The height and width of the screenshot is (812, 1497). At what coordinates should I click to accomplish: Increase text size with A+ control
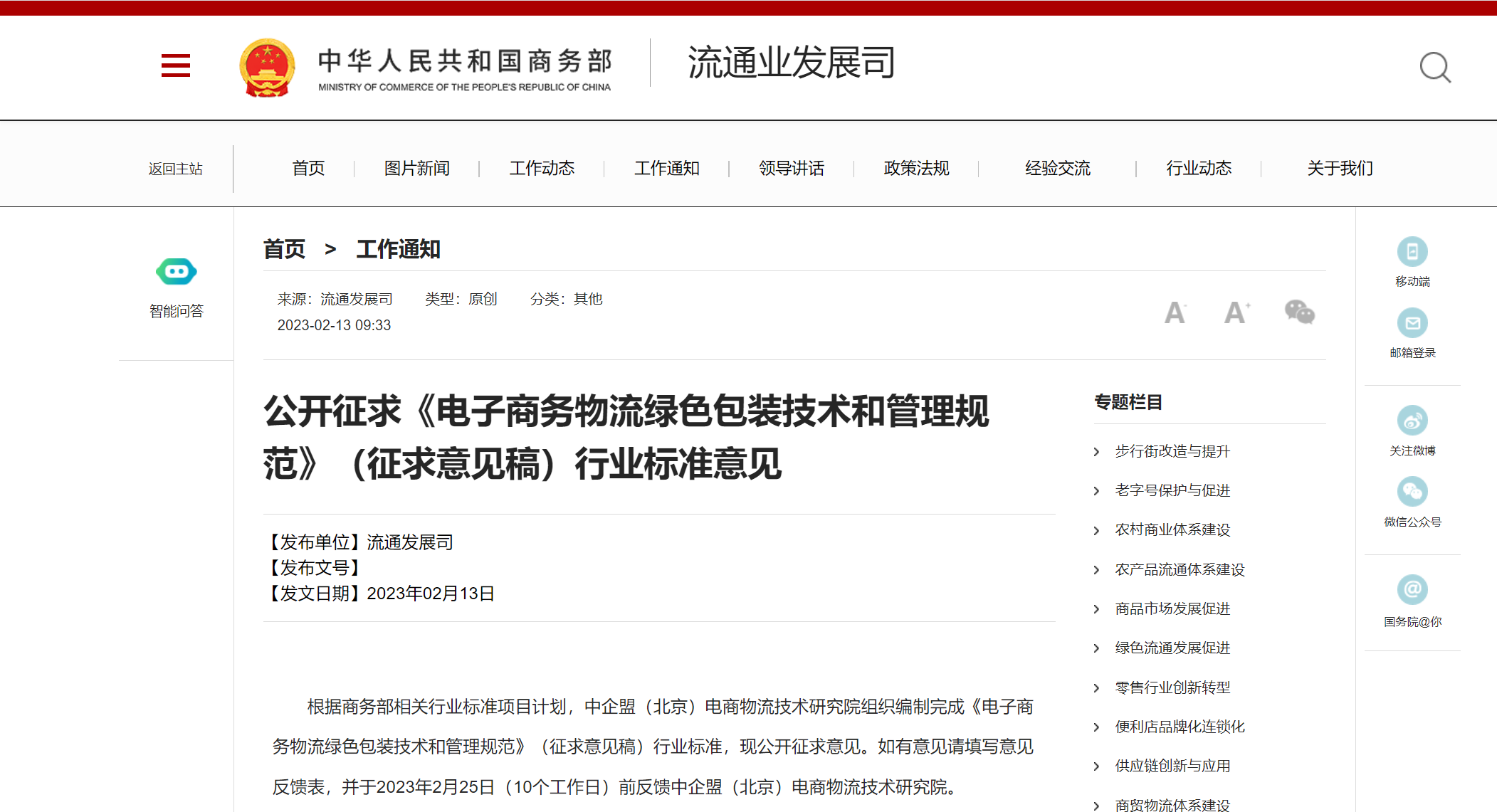1236,312
